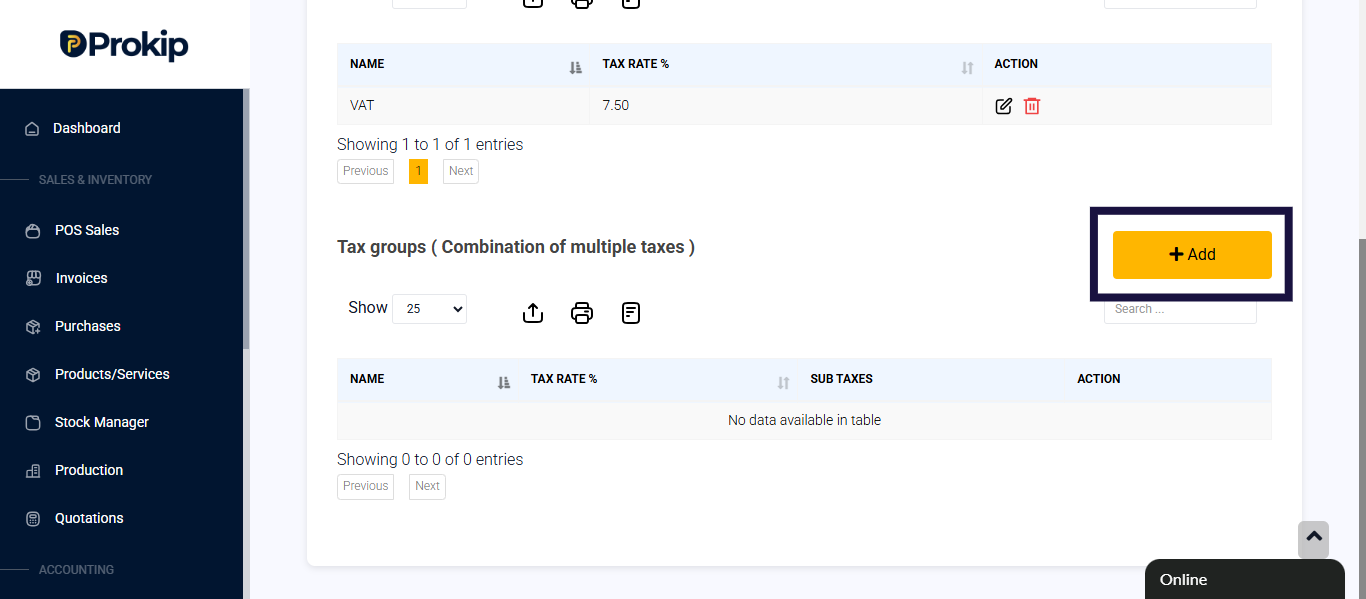This screenshot has width=1366, height=599.
Task: Export tax groups table to file
Action: tap(533, 313)
